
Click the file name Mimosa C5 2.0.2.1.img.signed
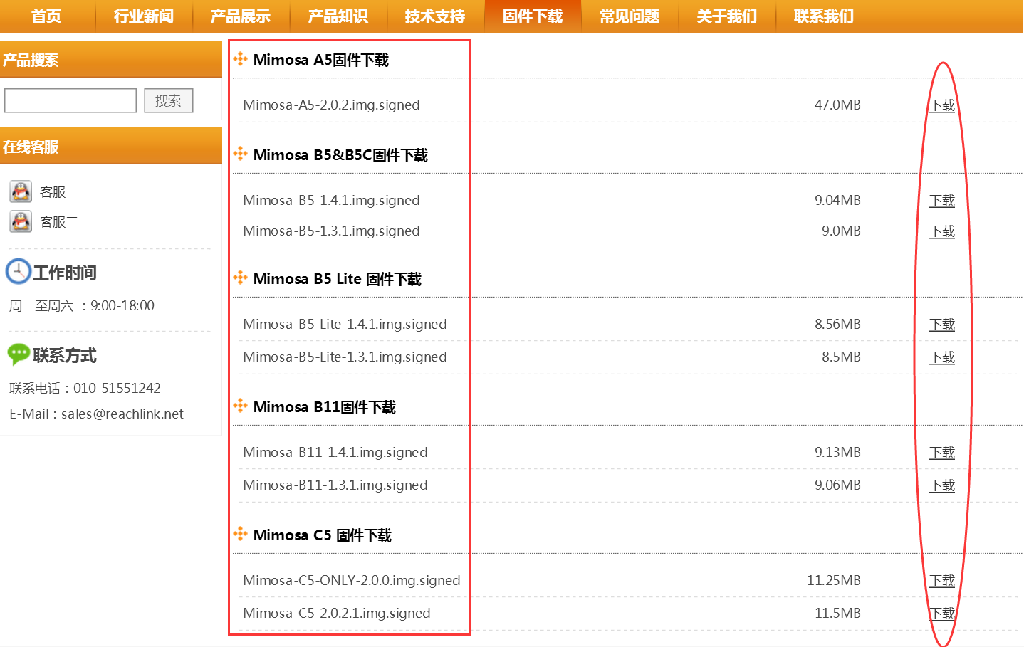[x=336, y=613]
